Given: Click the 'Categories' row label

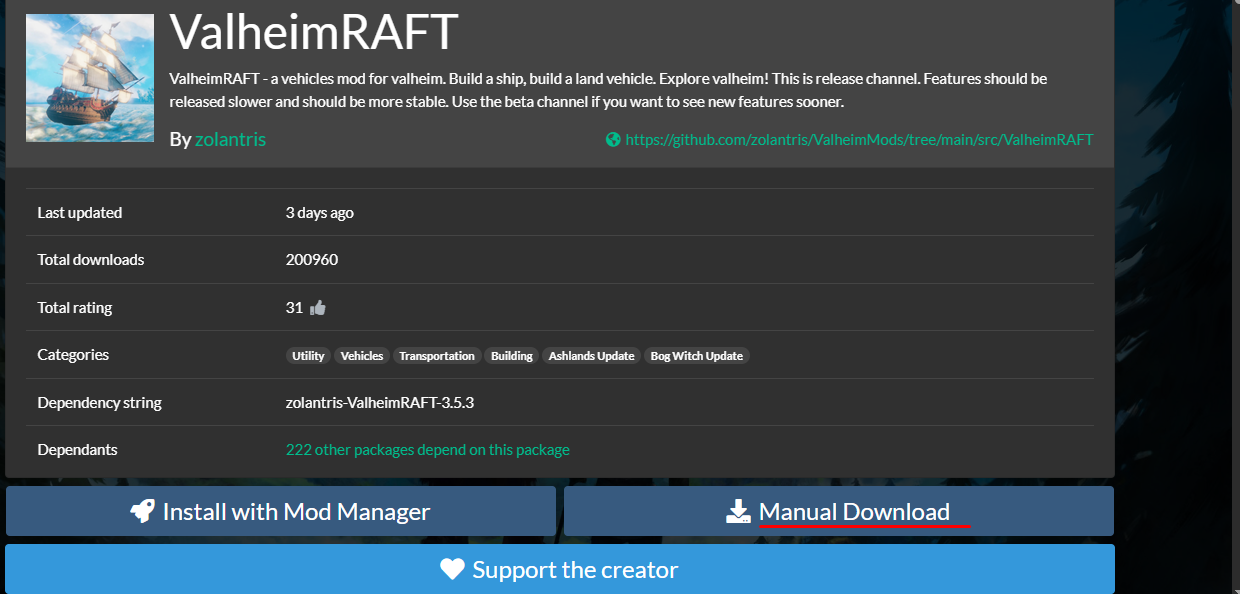Looking at the screenshot, I should point(73,355).
